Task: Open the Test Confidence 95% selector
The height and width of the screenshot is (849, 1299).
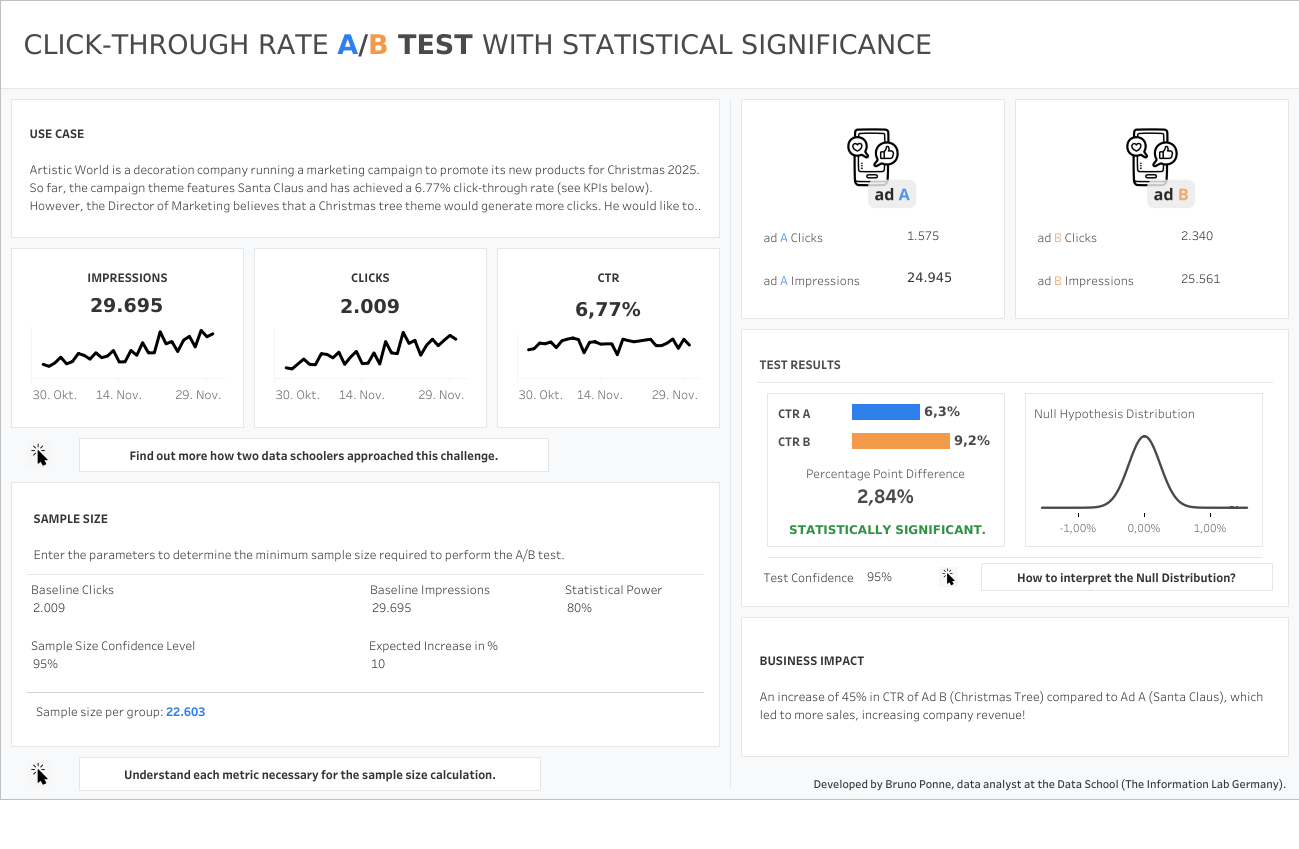Action: point(879,577)
